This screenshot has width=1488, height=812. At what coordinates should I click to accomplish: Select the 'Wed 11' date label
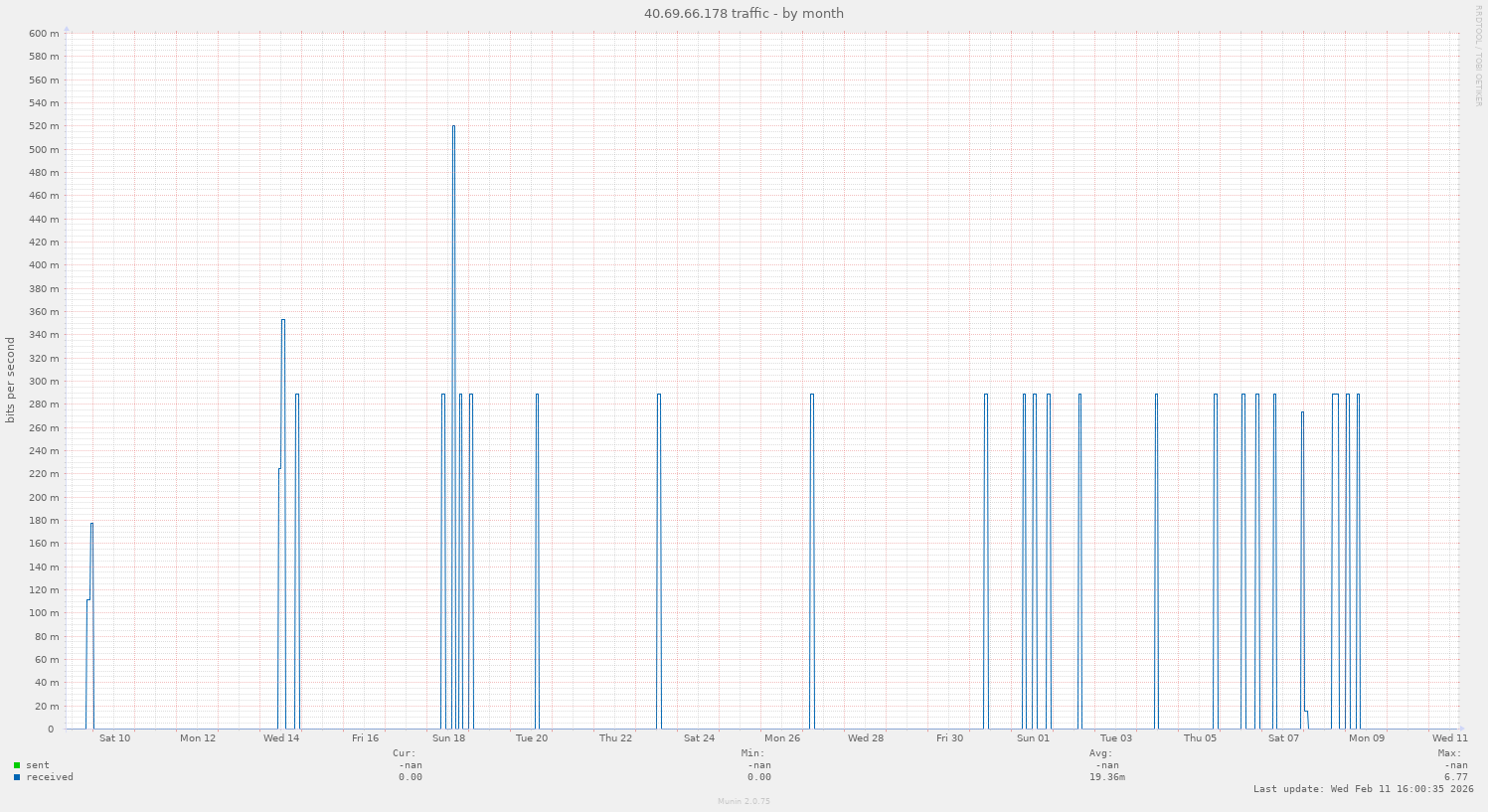[x=1449, y=737]
